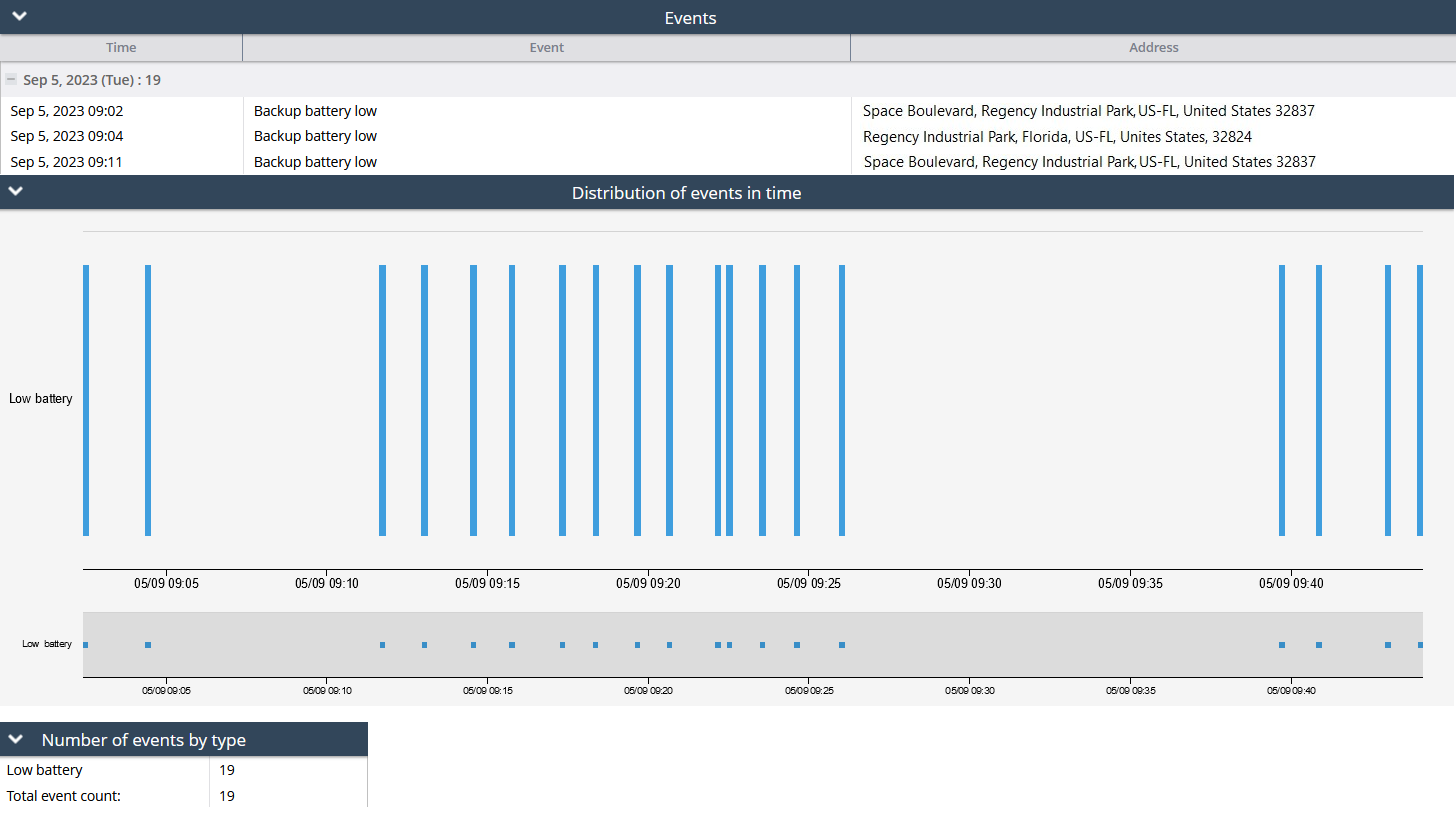Click the 'Number of events by type' title
Viewport: 1456px width, 814px height.
pos(144,740)
